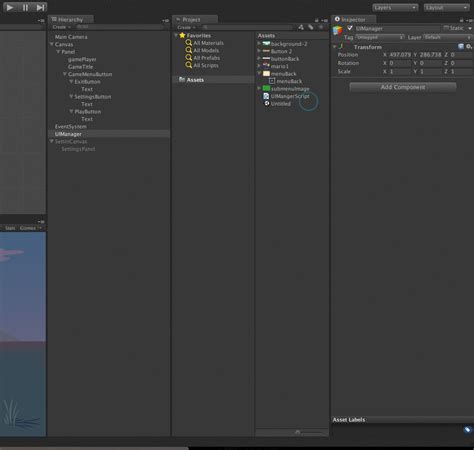Screen dimensions: 474x450
Task: Toggle the UIManager active checkbox
Action: pyautogui.click(x=350, y=28)
